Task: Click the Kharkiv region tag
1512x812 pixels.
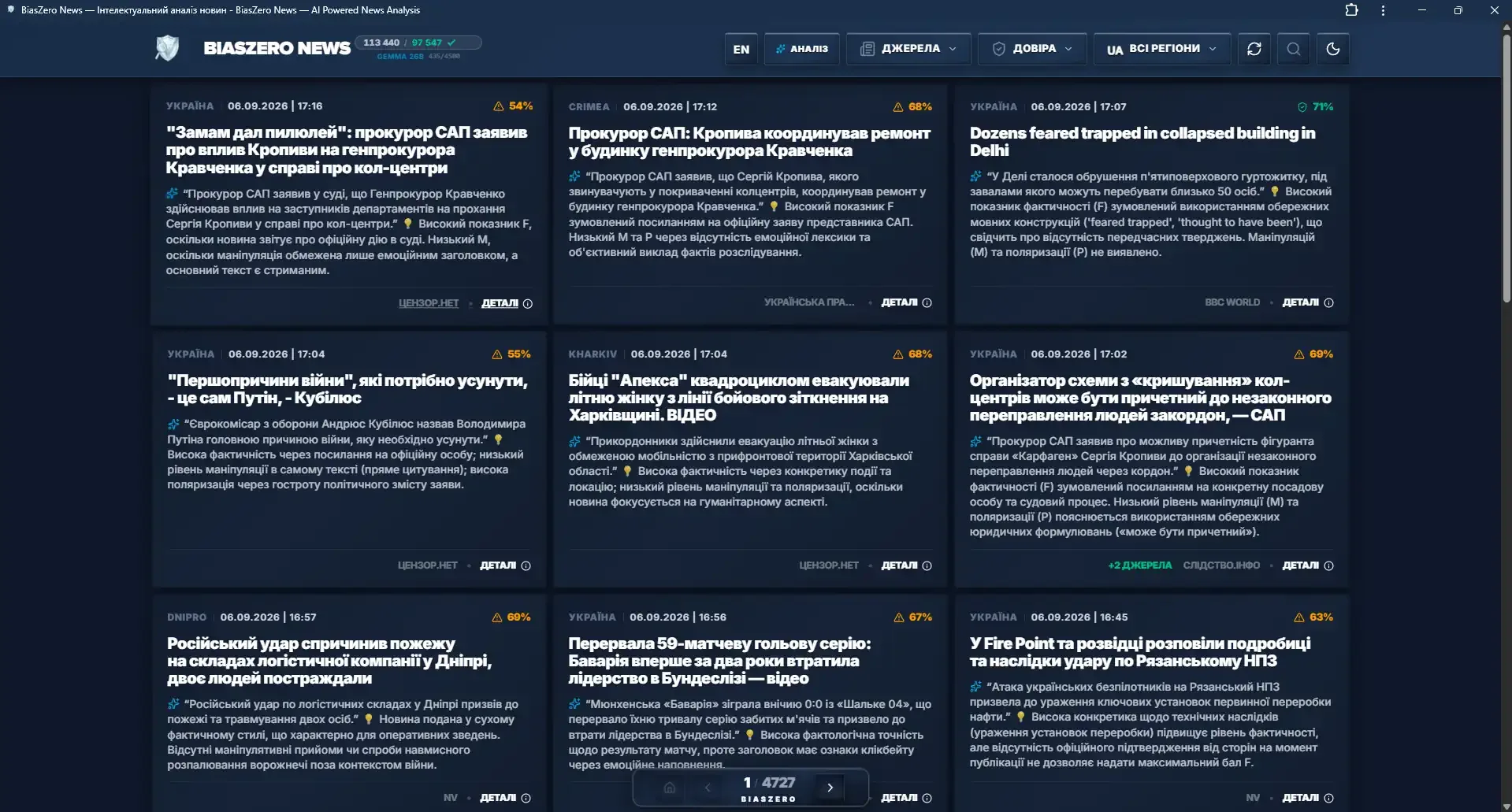Action: pyautogui.click(x=593, y=354)
